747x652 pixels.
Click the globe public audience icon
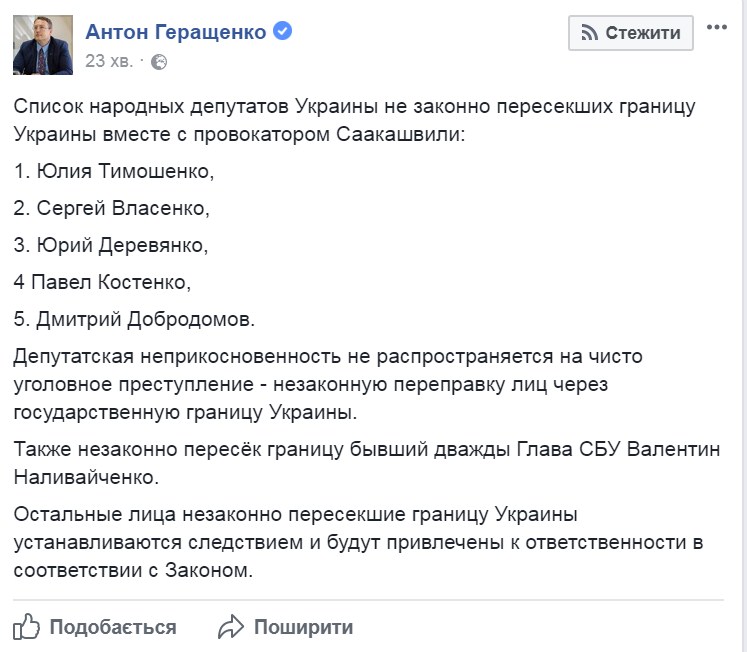pyautogui.click(x=159, y=62)
